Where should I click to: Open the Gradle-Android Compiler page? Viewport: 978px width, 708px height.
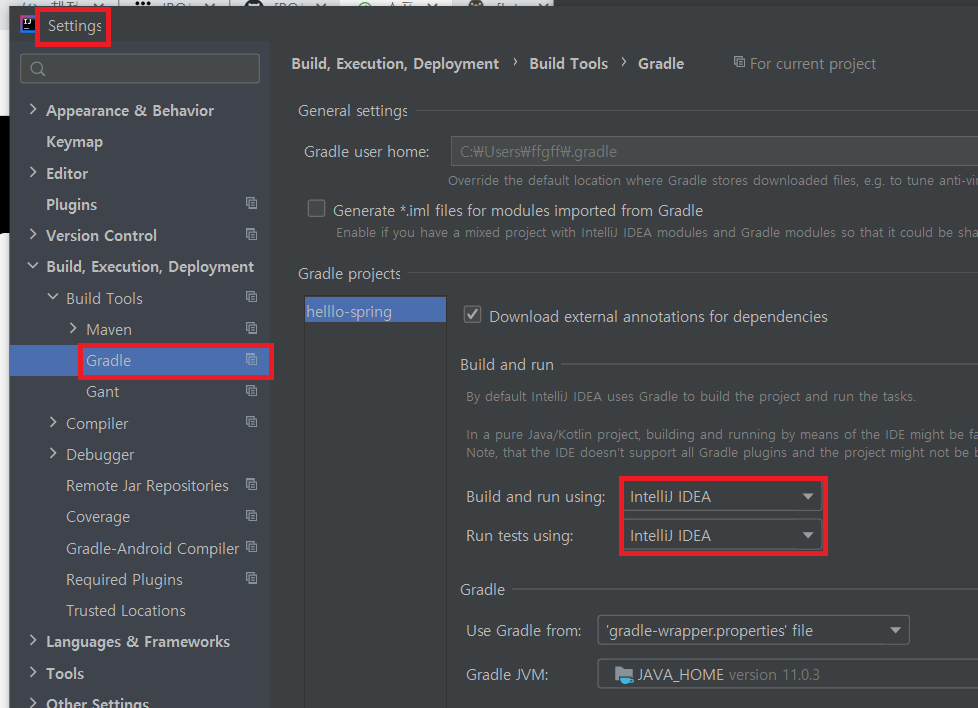152,548
